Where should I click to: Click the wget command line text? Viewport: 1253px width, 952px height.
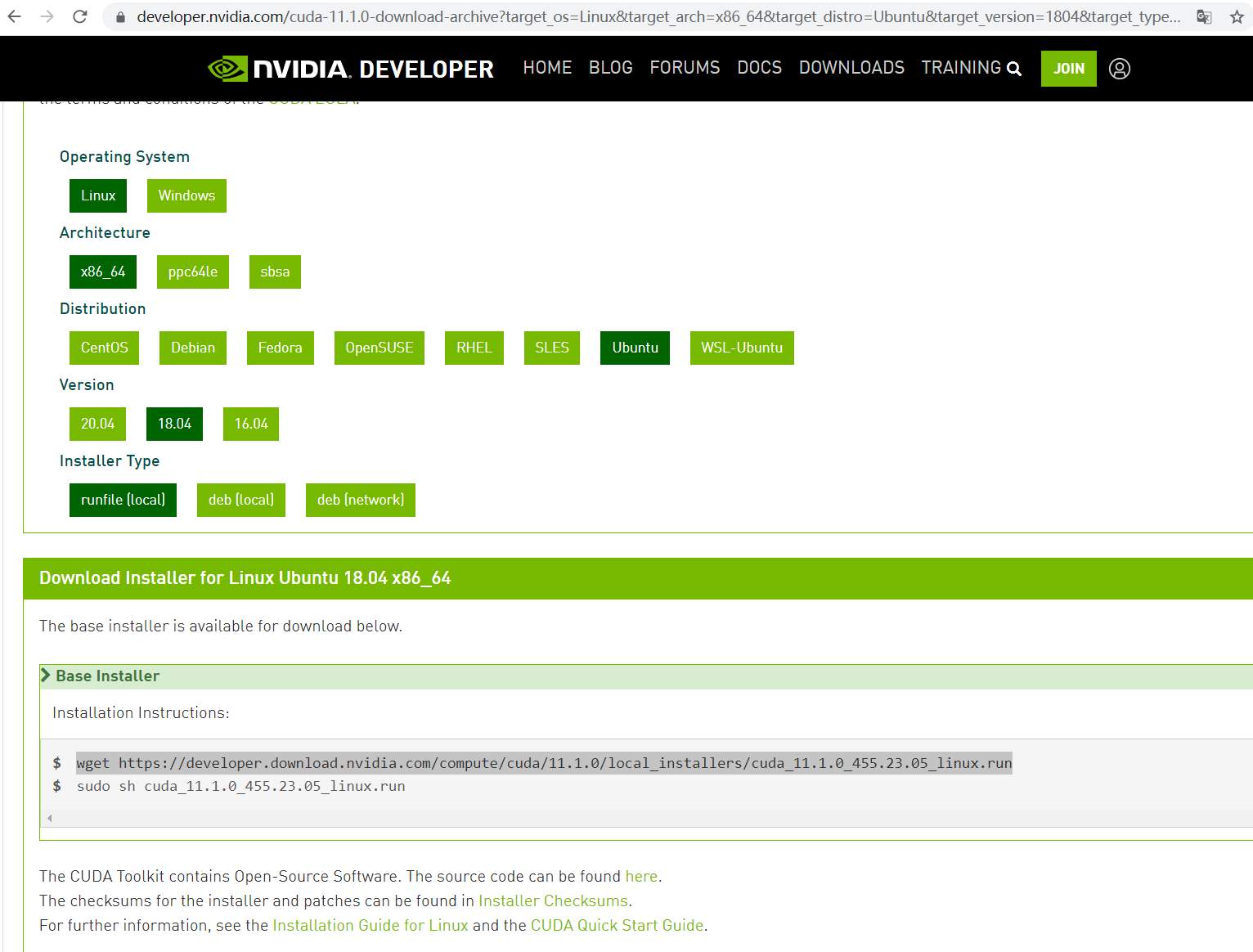pyautogui.click(x=544, y=763)
